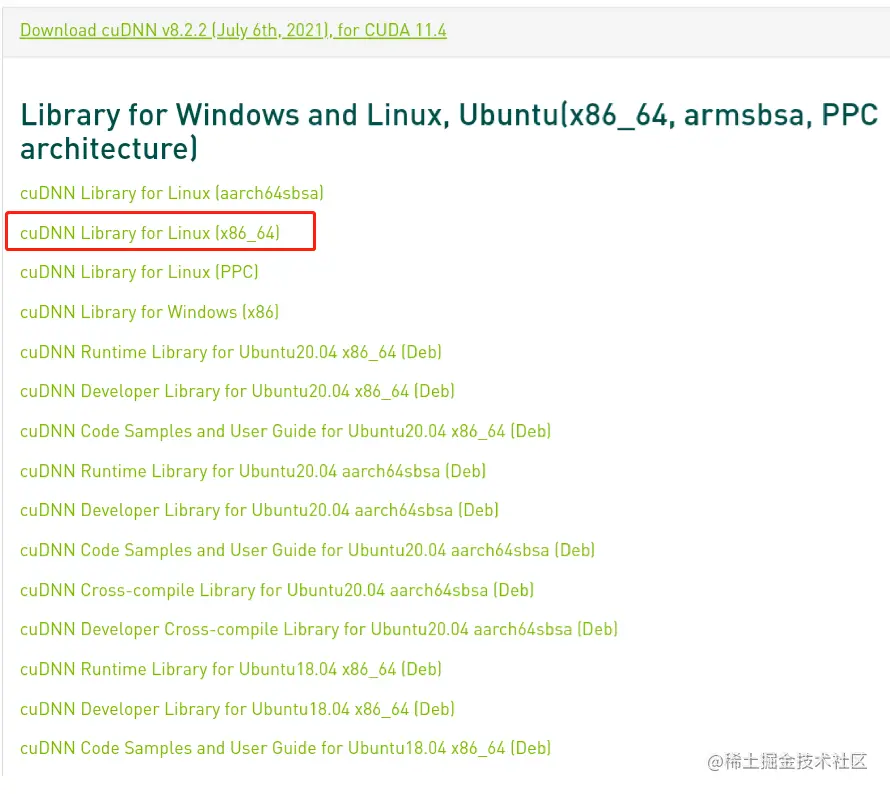Open Download cuDNN v8.2.2 for CUDA 11.4 link
The height and width of the screenshot is (794, 890).
coord(233,30)
